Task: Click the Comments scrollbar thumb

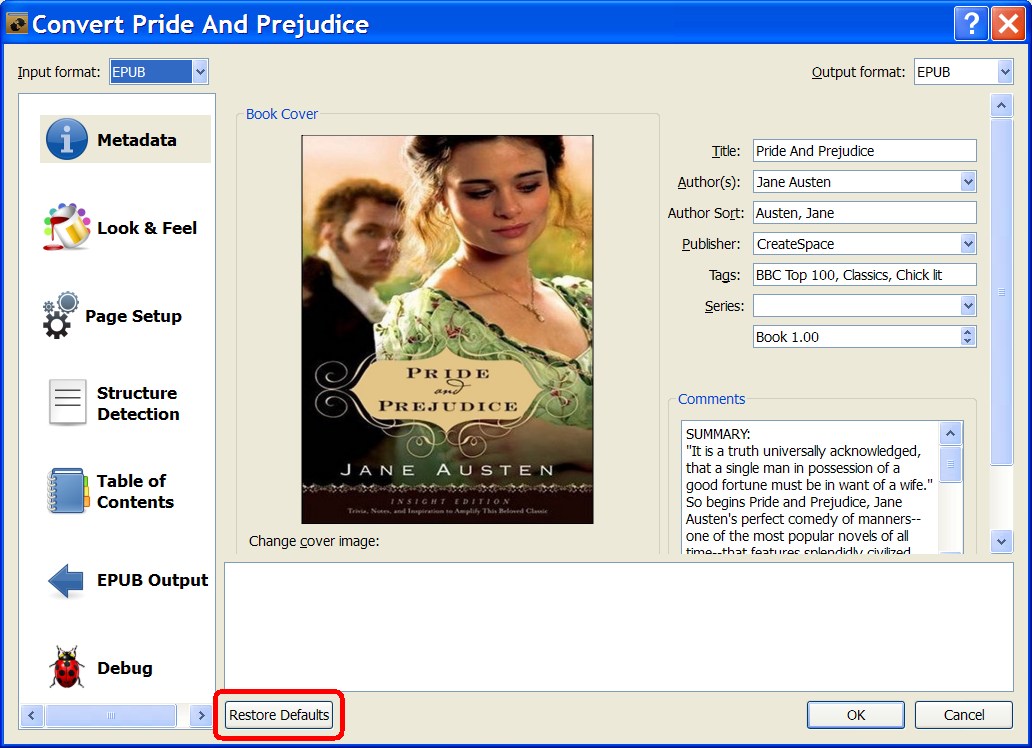Action: tap(950, 464)
